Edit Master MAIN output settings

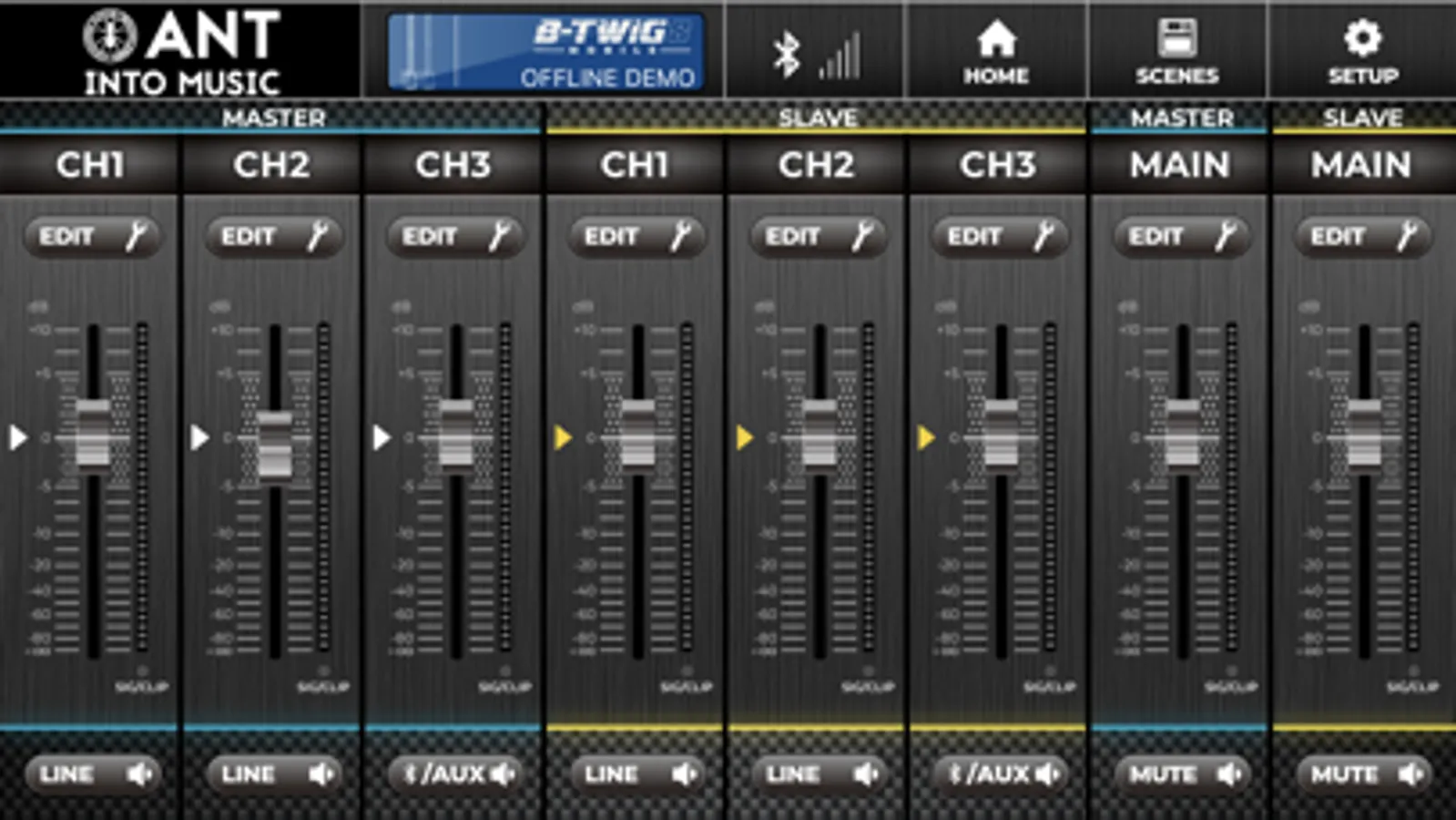point(1182,237)
